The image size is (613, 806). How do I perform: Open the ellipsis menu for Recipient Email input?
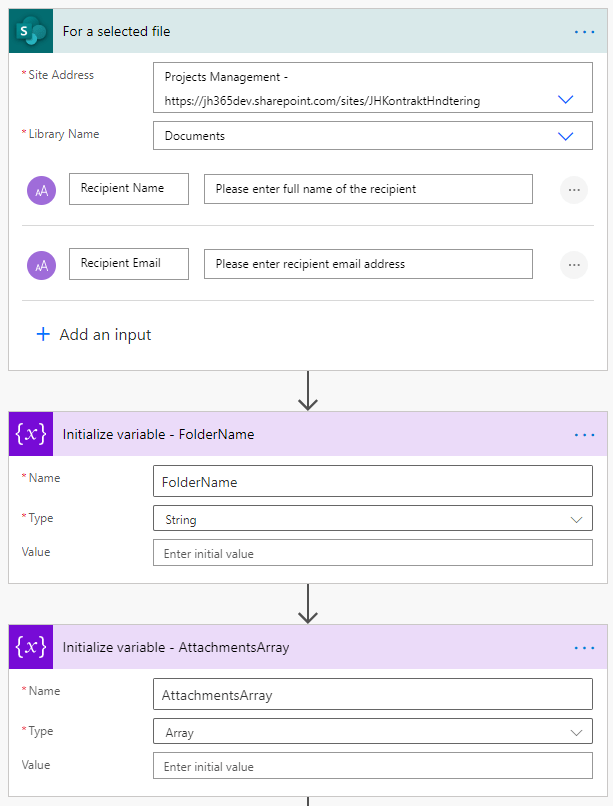[574, 264]
